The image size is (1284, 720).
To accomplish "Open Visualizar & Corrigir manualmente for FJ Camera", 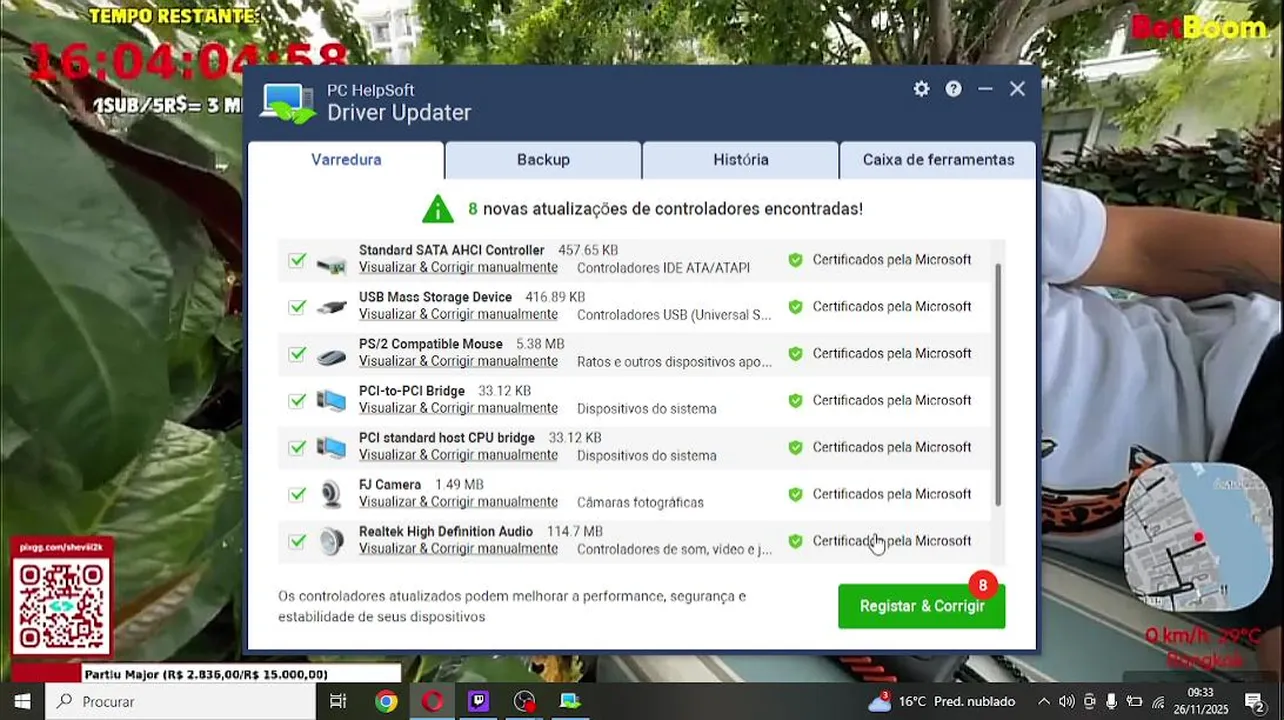I will coord(458,502).
